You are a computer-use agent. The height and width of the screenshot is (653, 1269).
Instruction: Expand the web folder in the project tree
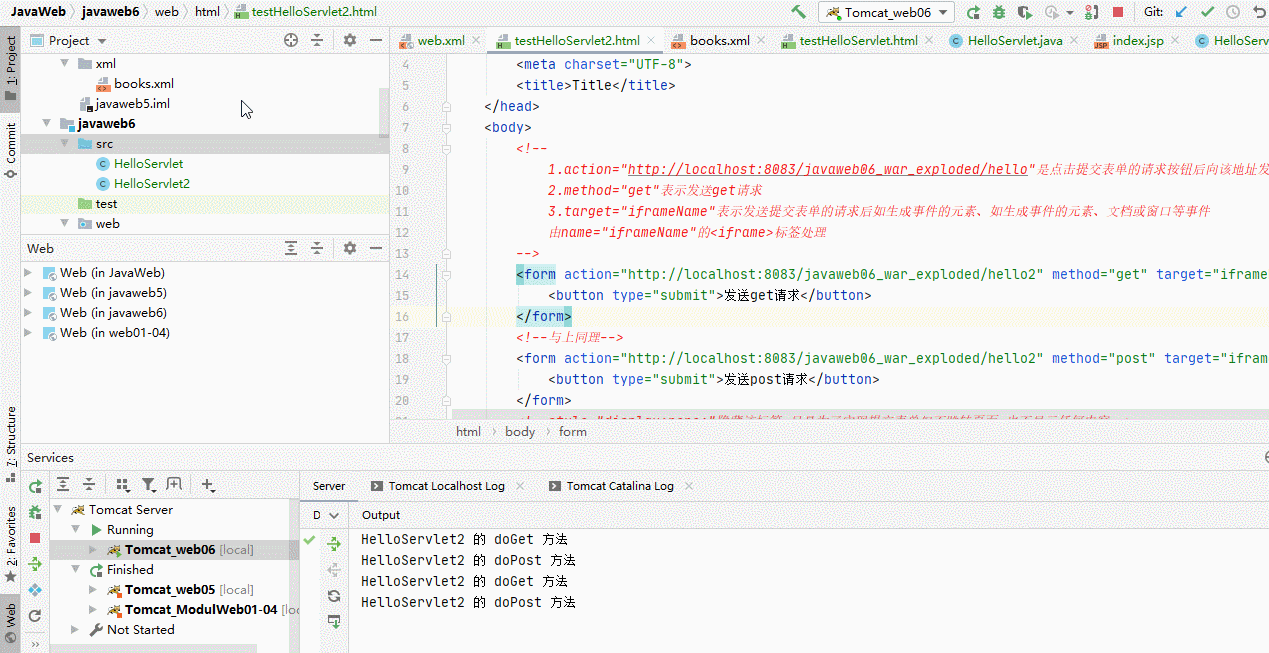point(65,224)
